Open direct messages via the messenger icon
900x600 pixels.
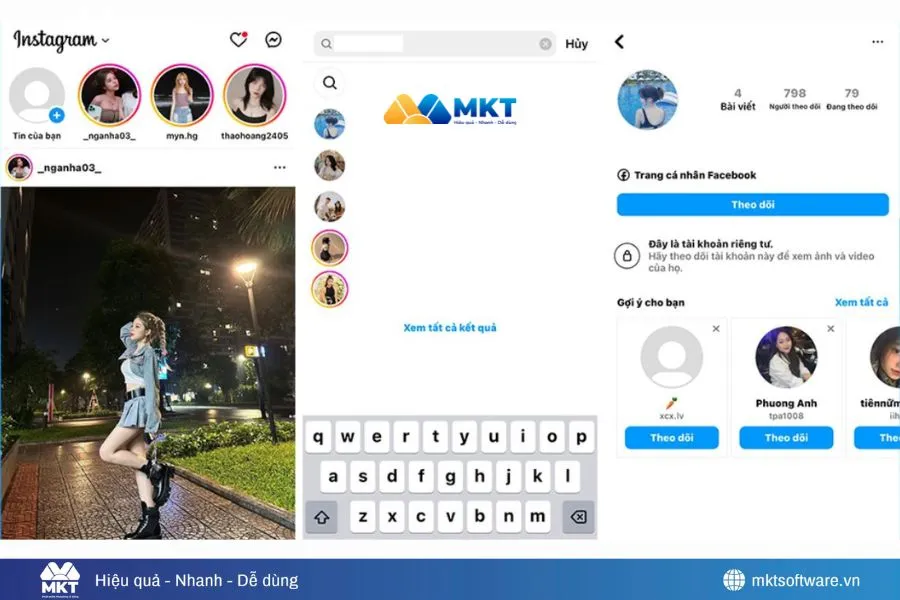272,37
